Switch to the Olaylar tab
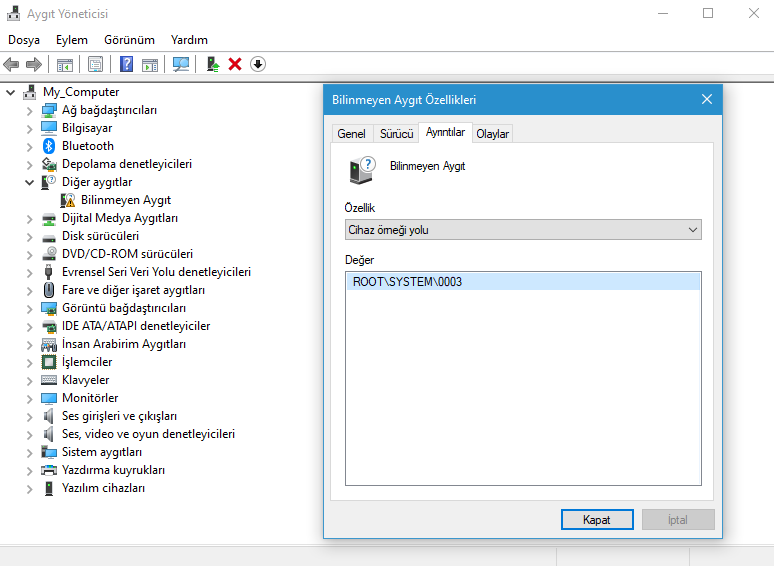The height and width of the screenshot is (566, 774). tap(492, 134)
